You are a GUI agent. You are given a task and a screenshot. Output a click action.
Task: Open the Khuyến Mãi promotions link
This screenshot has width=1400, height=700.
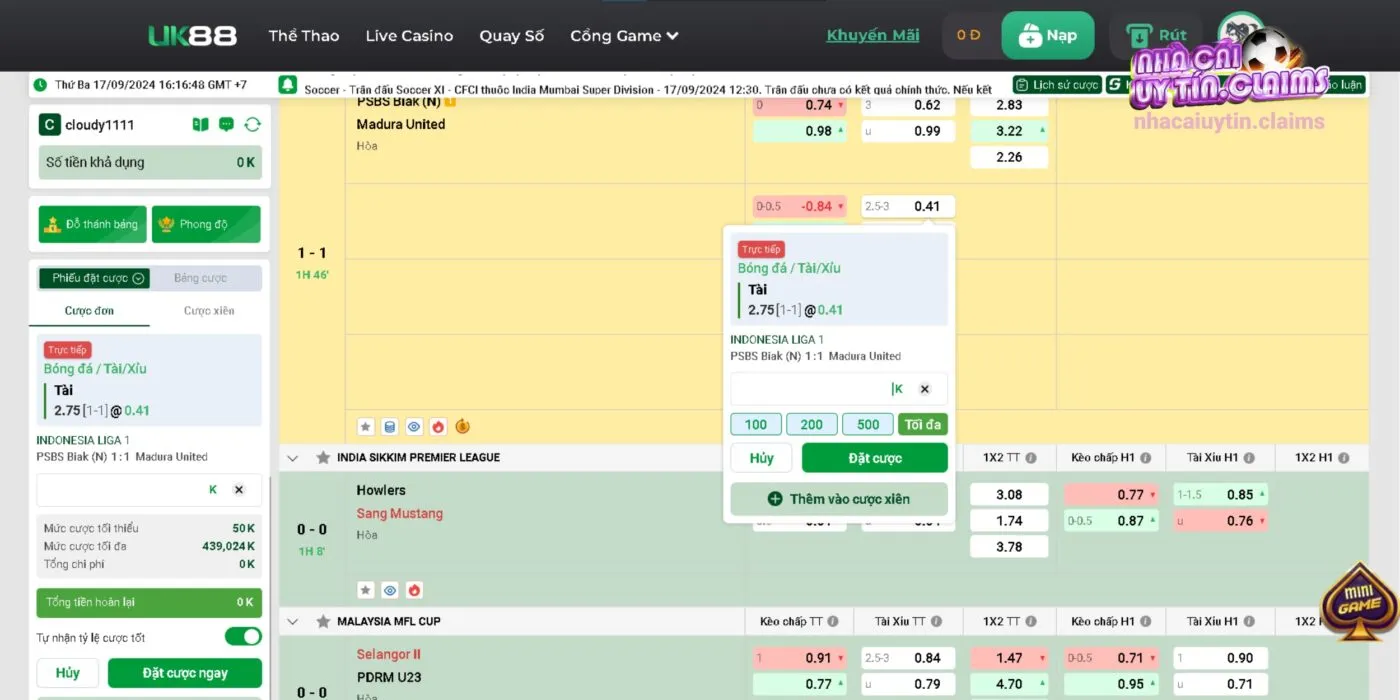point(872,36)
